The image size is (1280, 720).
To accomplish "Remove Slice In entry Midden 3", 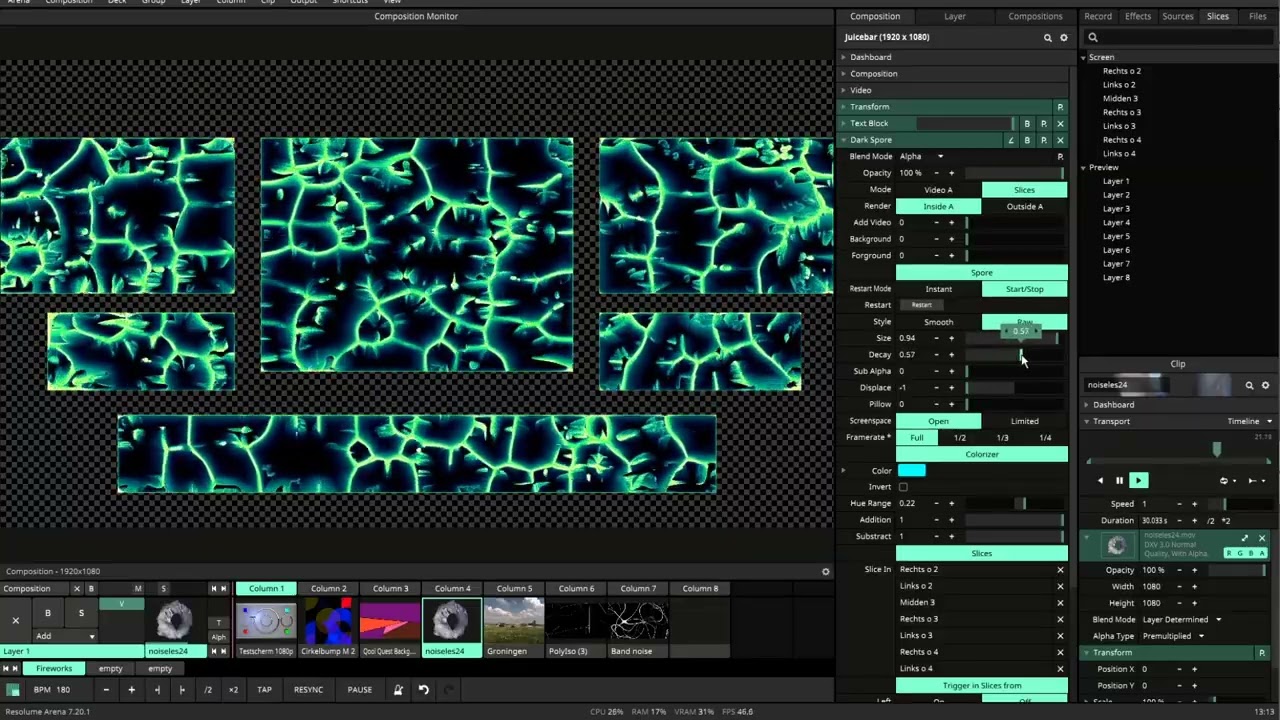I will 1060,603.
